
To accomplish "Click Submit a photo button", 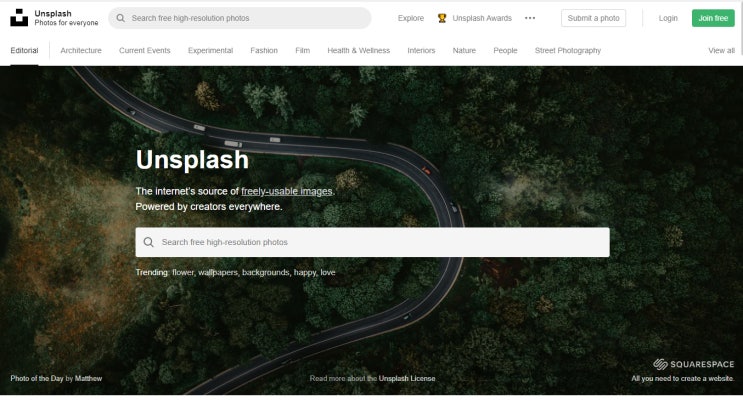I will (593, 18).
